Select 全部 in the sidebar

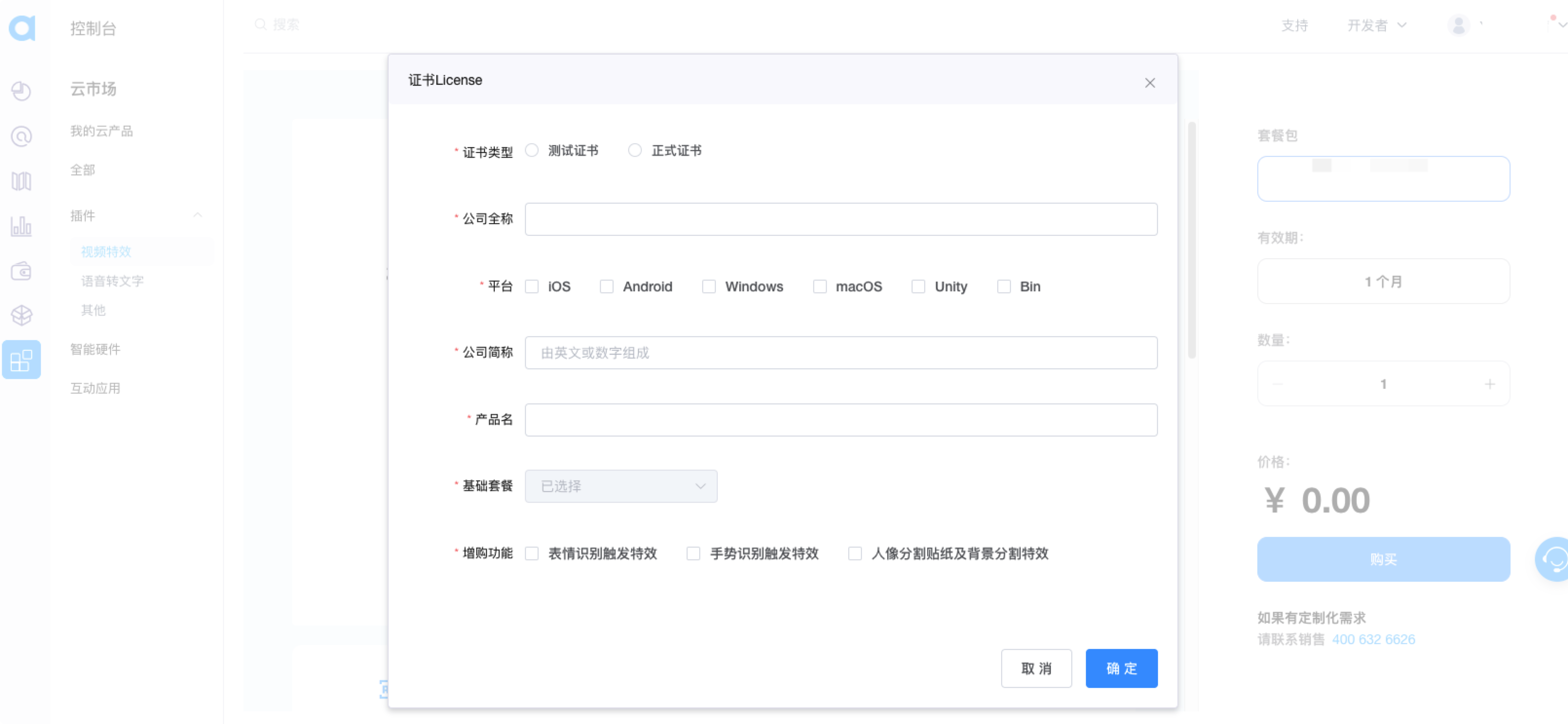[x=83, y=170]
